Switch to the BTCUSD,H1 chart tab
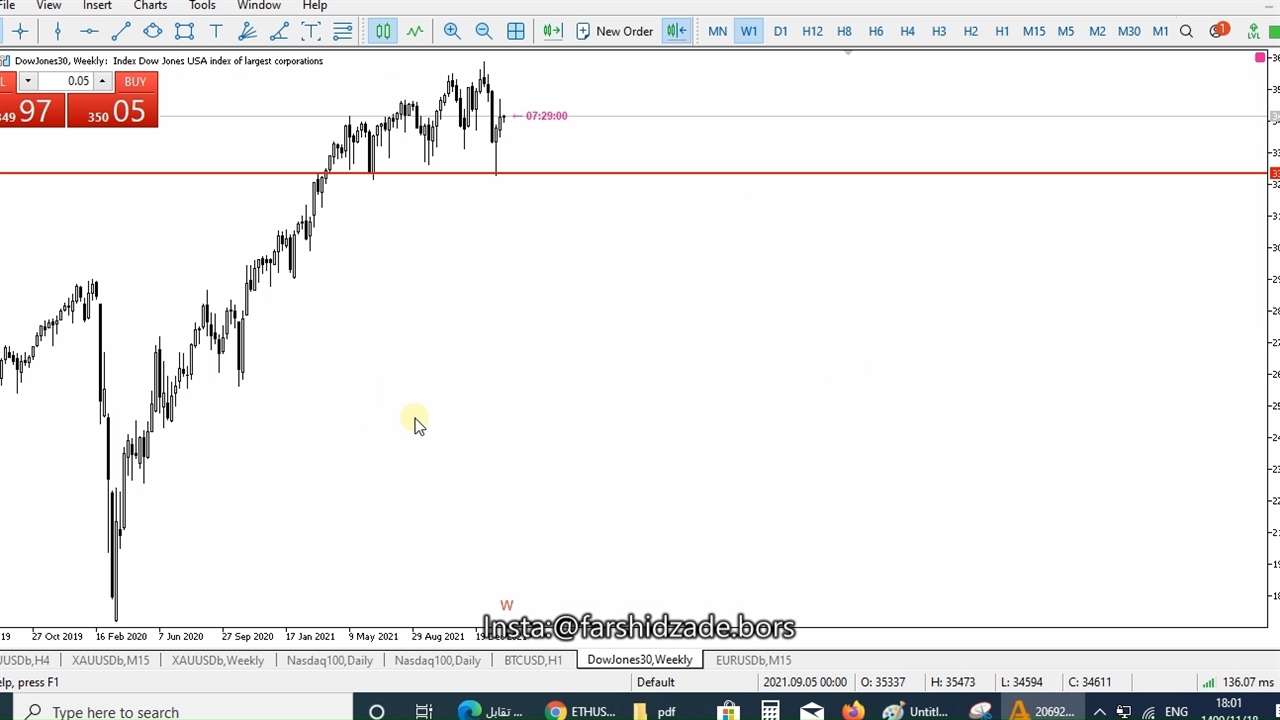This screenshot has height=720, width=1280. click(x=533, y=660)
